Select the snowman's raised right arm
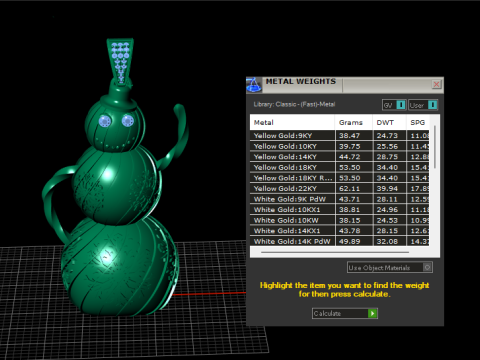 coord(175,137)
